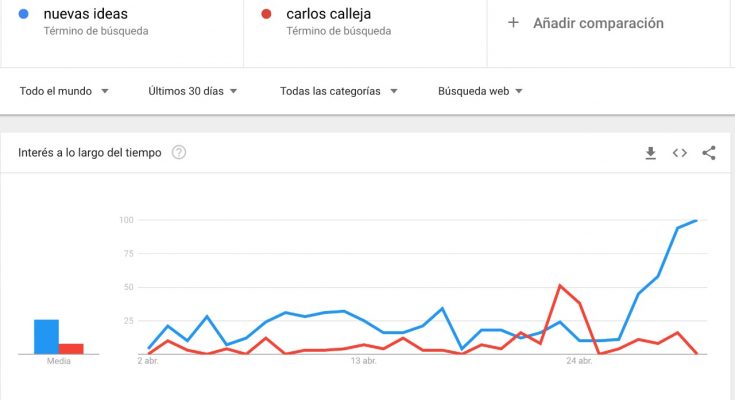Image resolution: width=735 pixels, height=400 pixels.
Task: Select the red line peak near 50
Action: tap(560, 285)
